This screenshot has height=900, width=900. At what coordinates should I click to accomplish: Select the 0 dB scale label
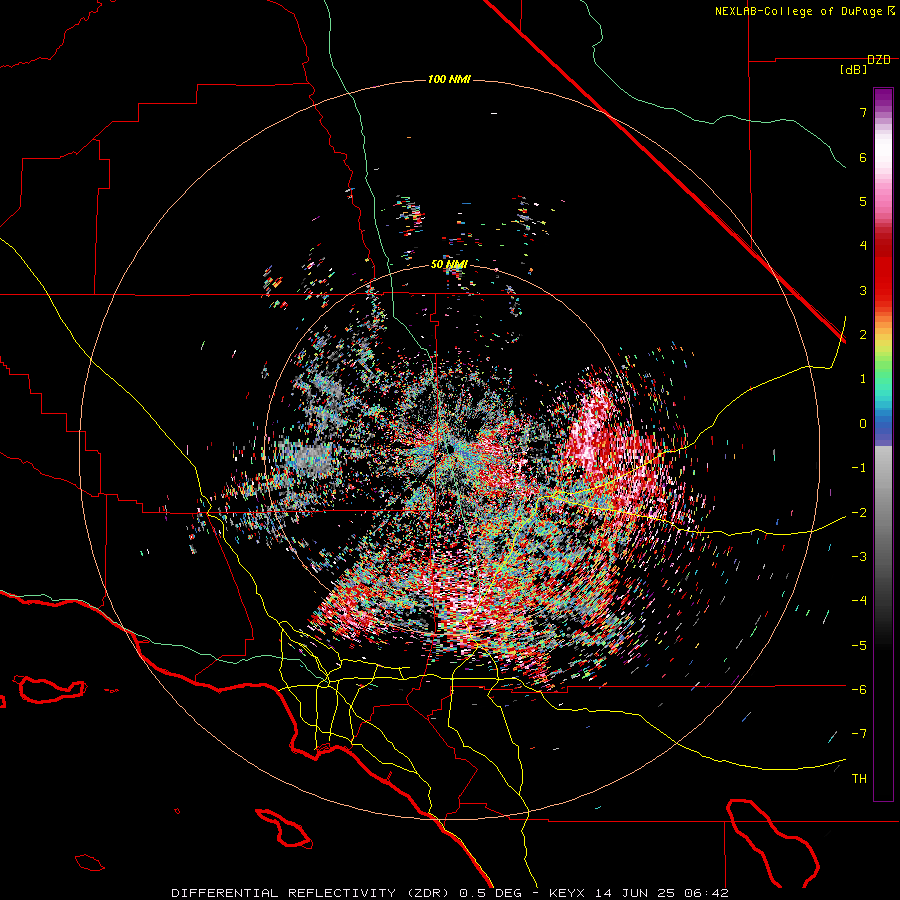pos(863,424)
